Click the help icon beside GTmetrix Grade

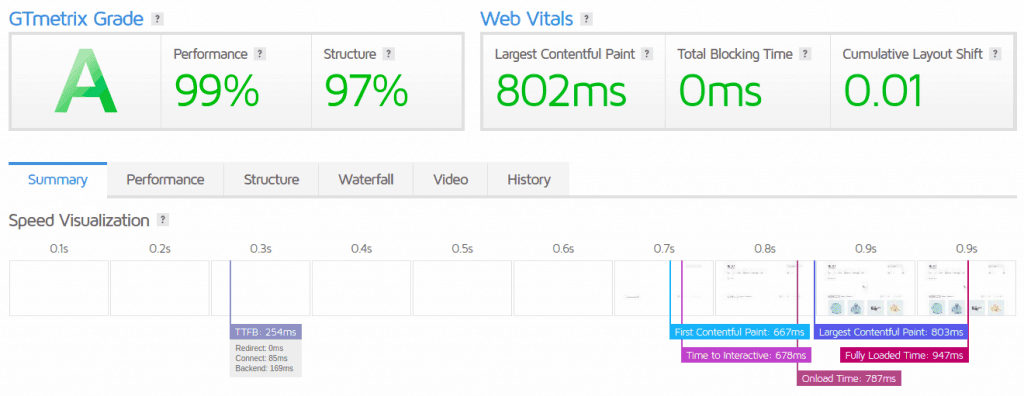(157, 19)
